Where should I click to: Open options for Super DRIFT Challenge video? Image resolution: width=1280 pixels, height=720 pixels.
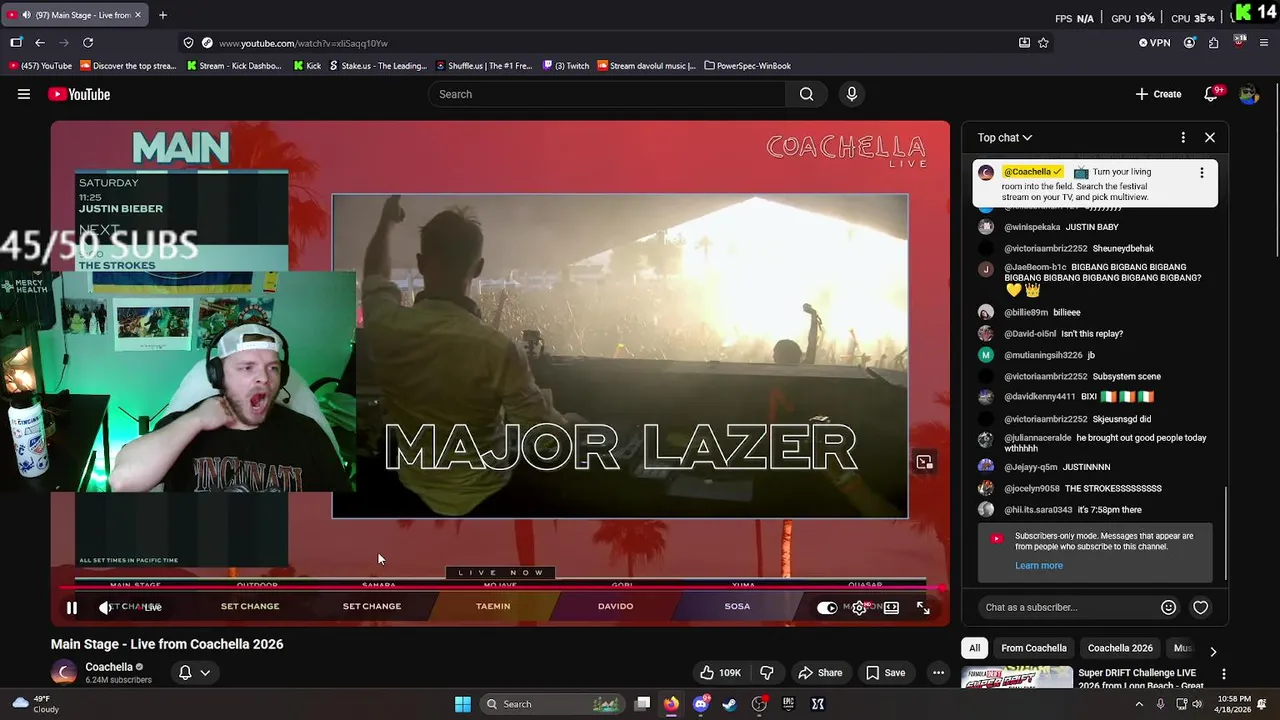1223,674
